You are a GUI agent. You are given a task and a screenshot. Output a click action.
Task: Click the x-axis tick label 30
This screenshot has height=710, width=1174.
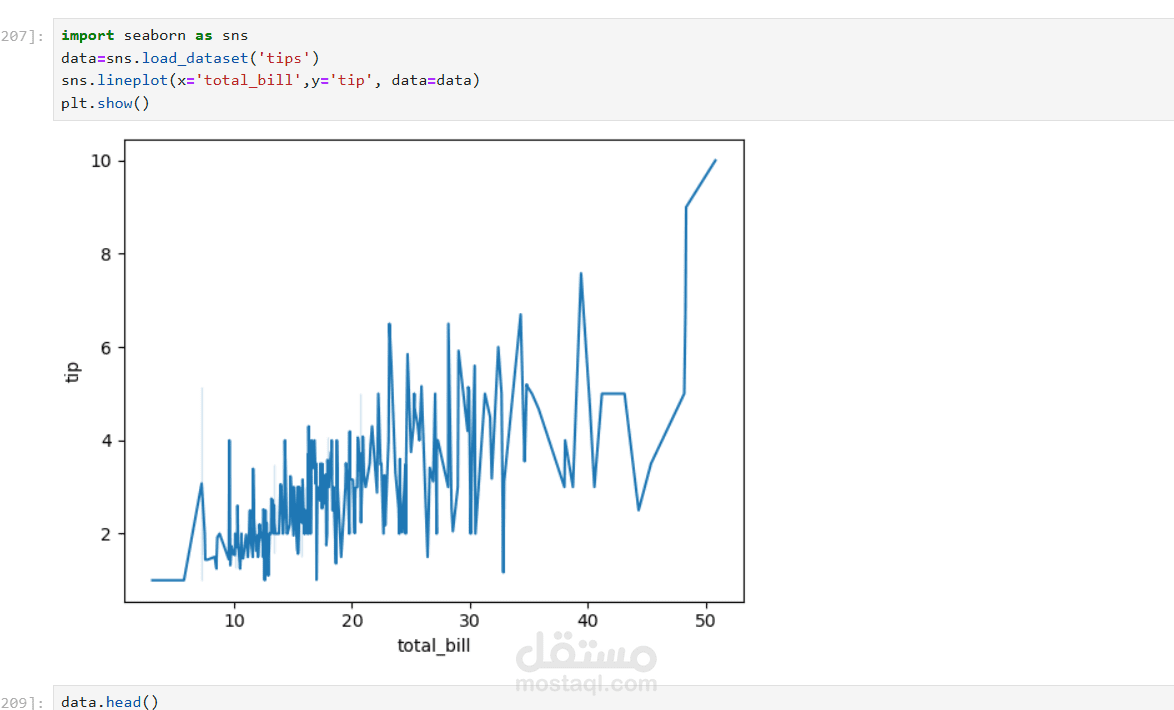tap(469, 621)
